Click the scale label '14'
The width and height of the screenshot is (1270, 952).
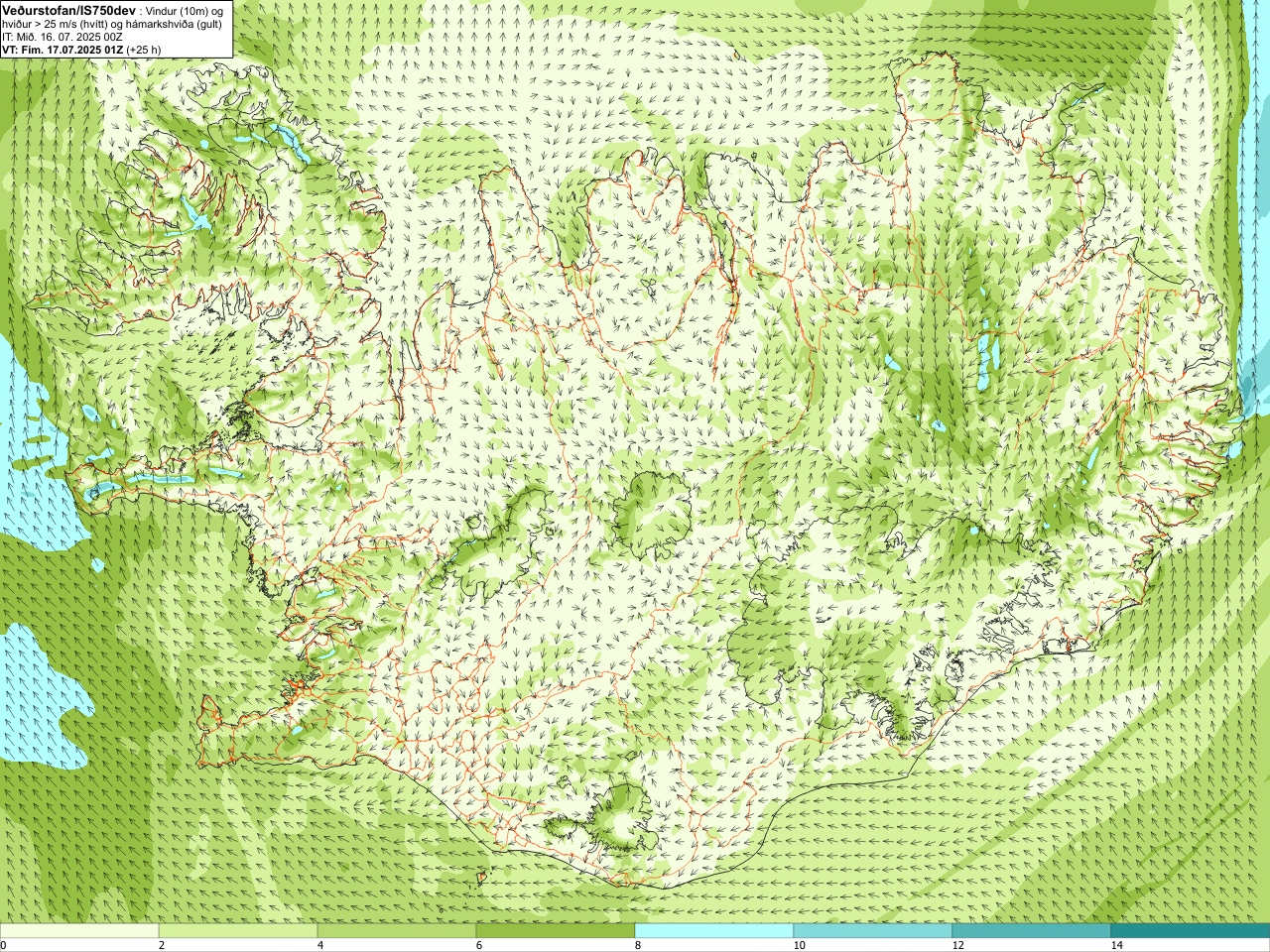coord(1116,945)
